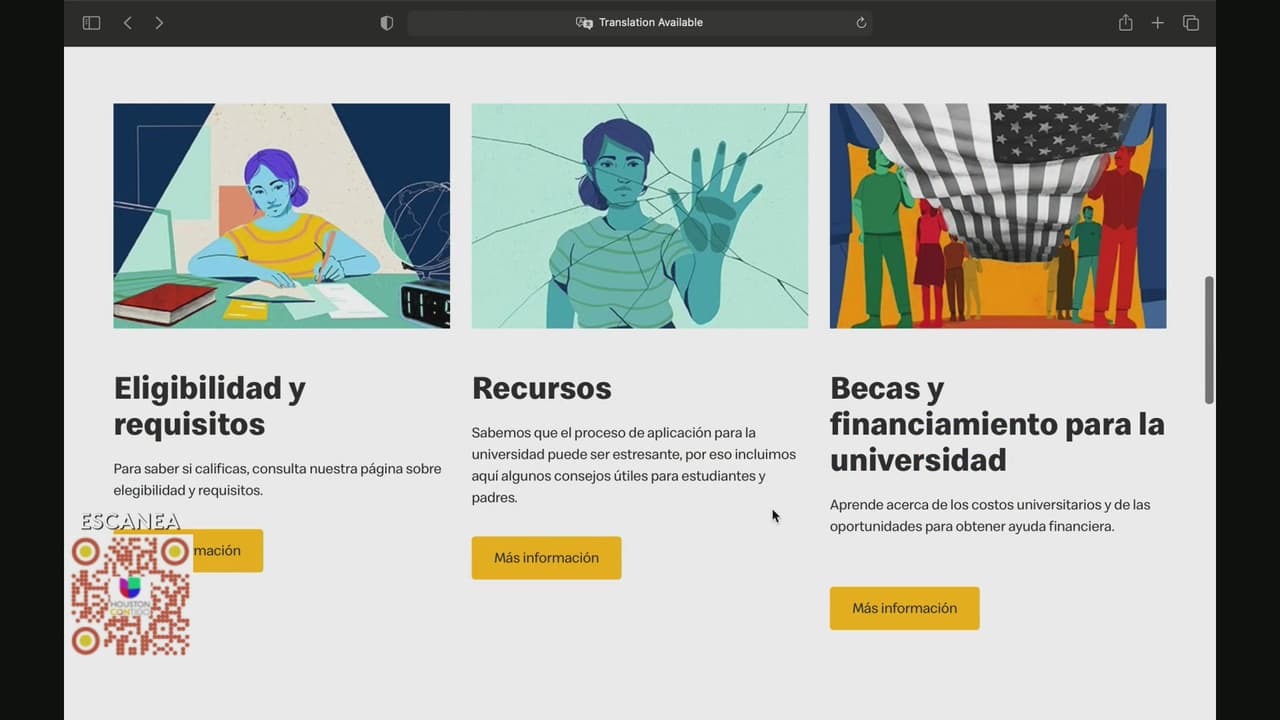Open a new tab with plus icon
Viewport: 1280px width, 720px height.
click(x=1157, y=23)
